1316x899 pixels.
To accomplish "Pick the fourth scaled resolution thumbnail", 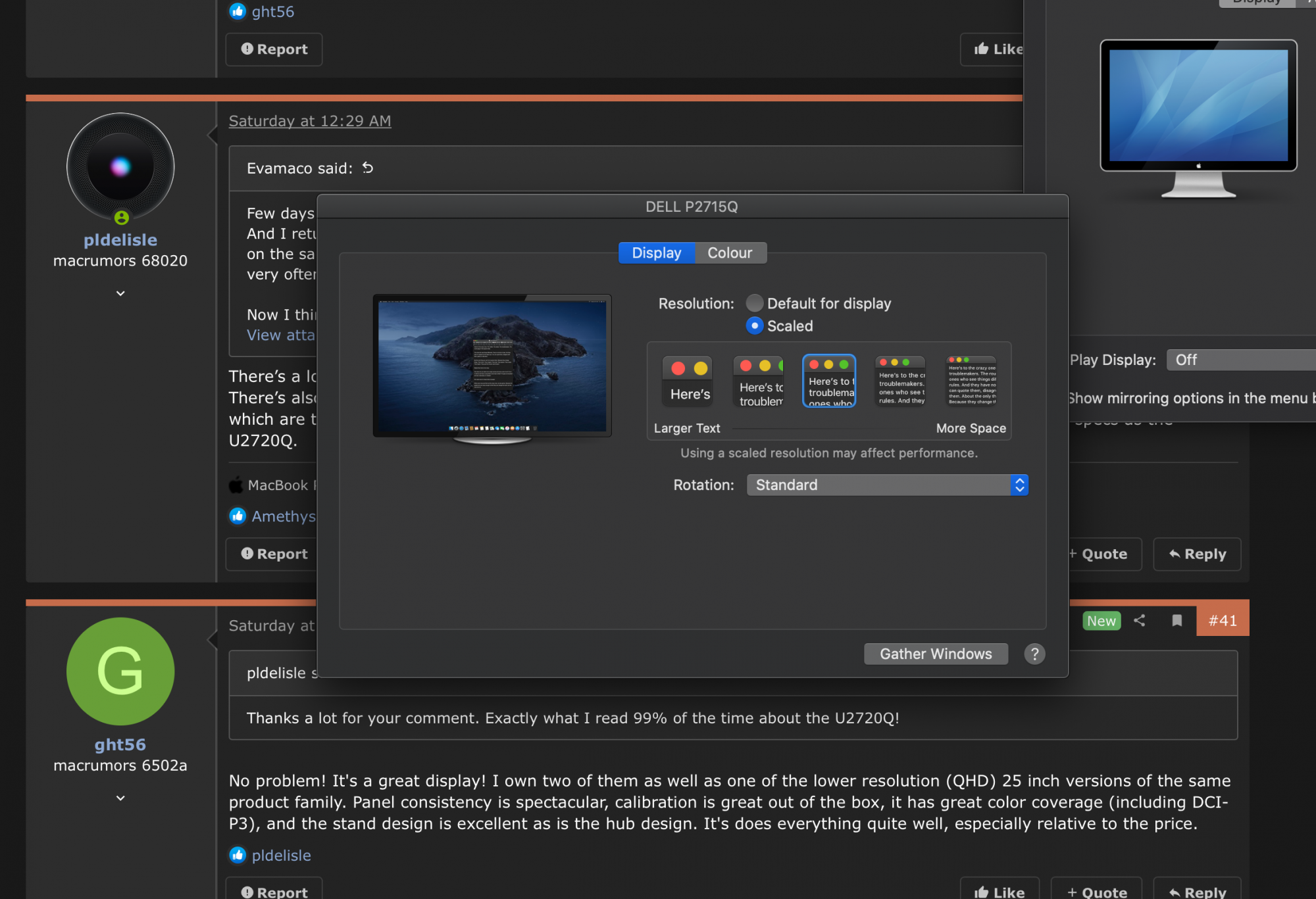I will coord(901,381).
